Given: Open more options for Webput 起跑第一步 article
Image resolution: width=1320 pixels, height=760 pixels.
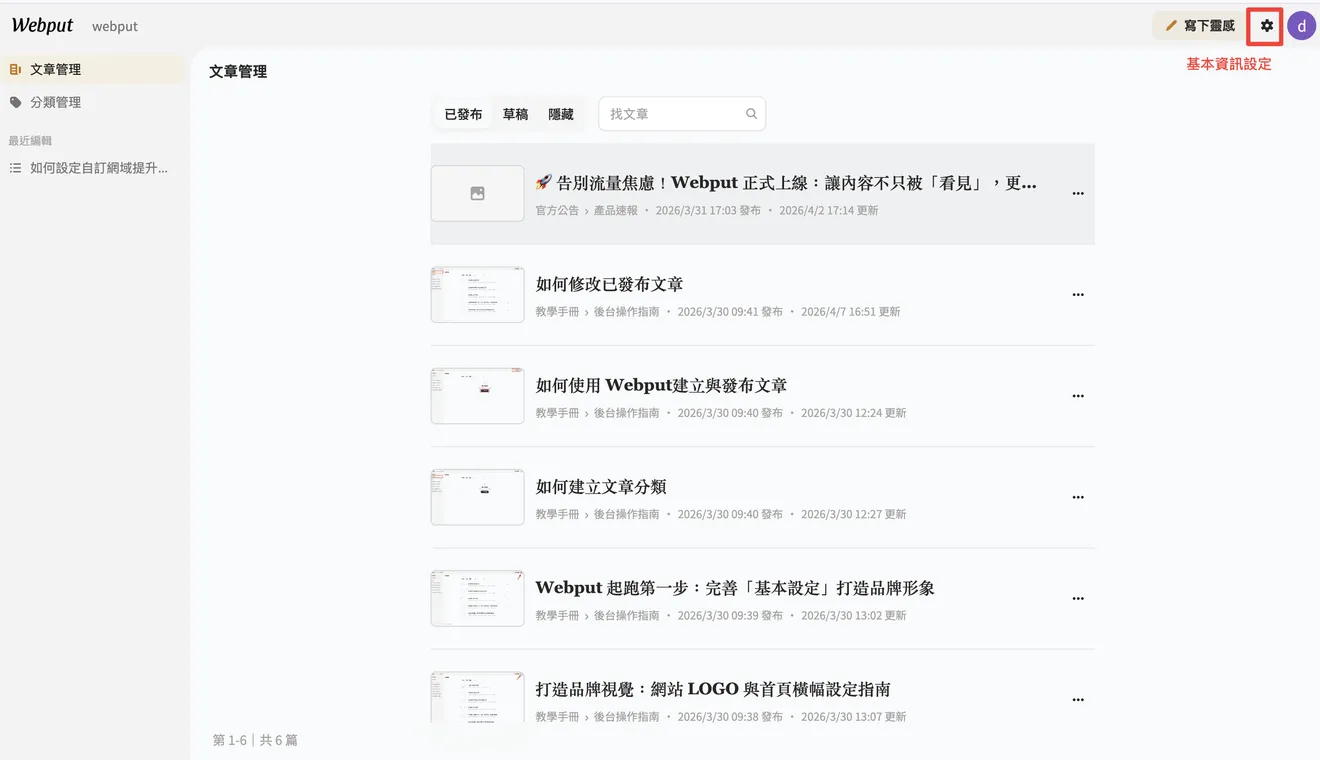Looking at the screenshot, I should pos(1078,599).
